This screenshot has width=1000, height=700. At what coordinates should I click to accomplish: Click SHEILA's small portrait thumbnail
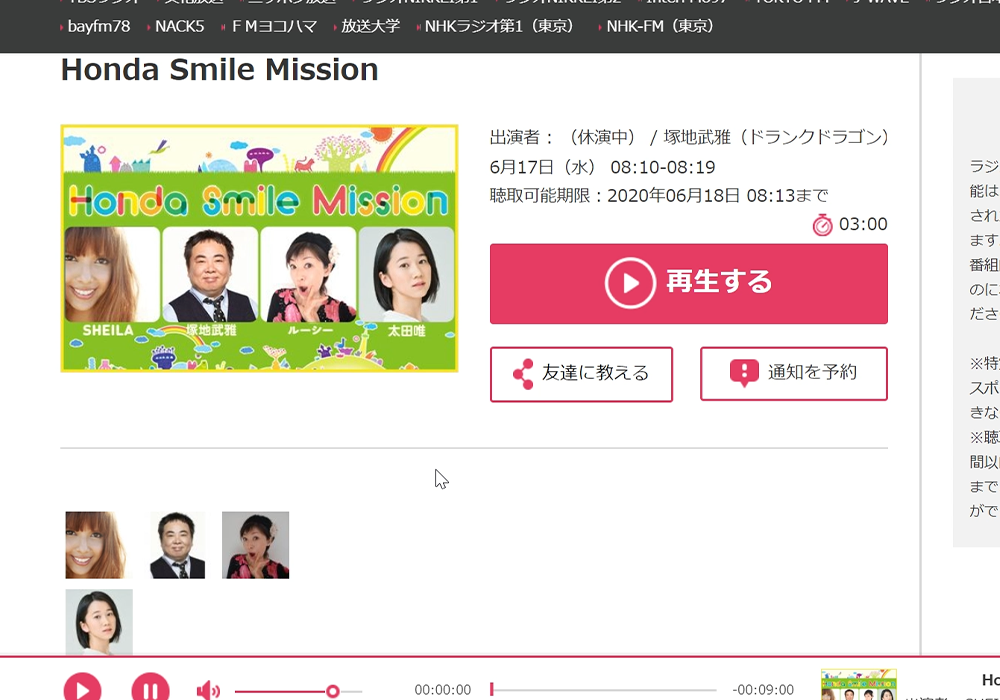(x=98, y=545)
